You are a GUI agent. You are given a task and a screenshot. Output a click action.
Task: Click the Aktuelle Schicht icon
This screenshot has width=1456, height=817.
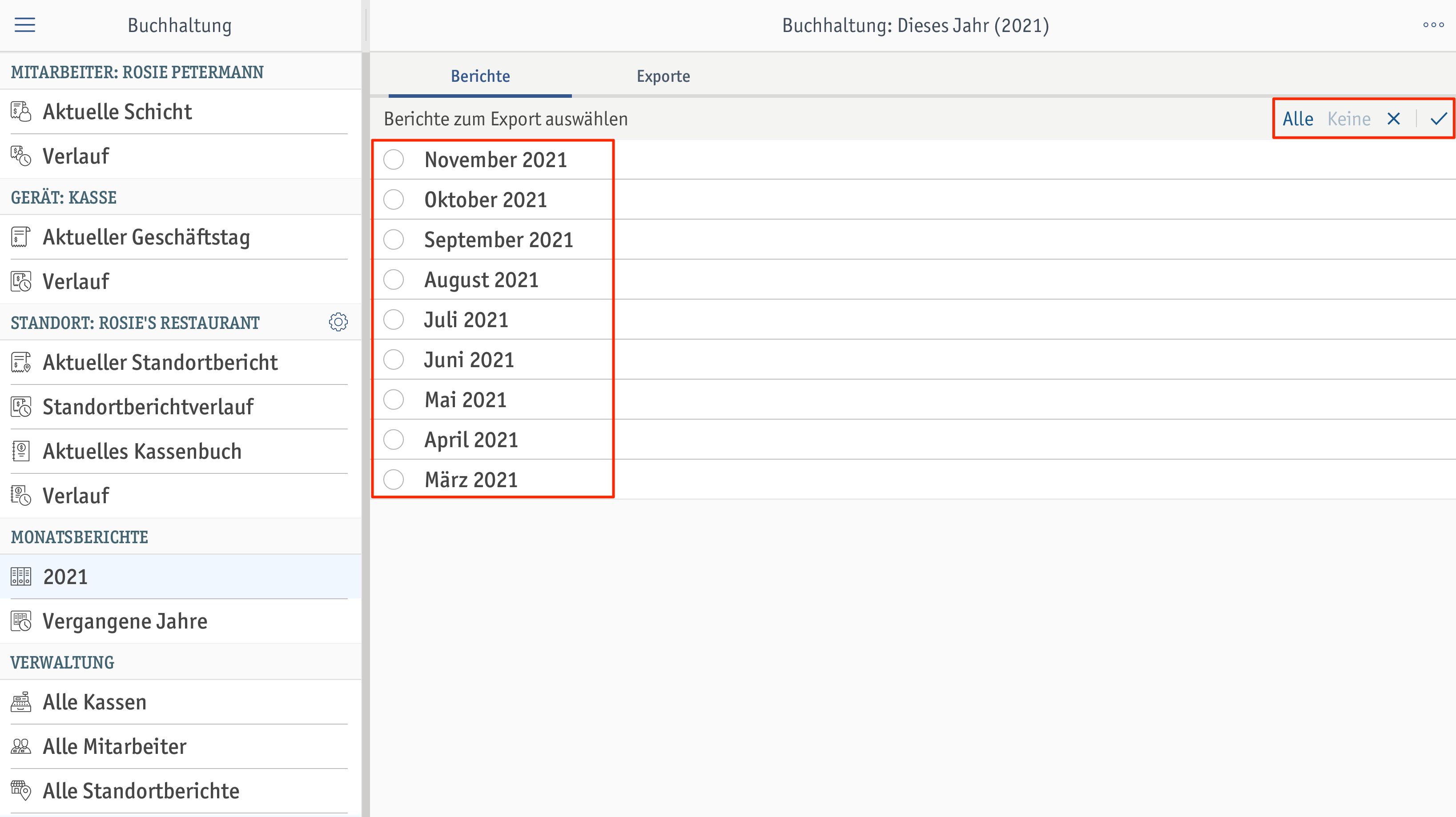point(21,111)
